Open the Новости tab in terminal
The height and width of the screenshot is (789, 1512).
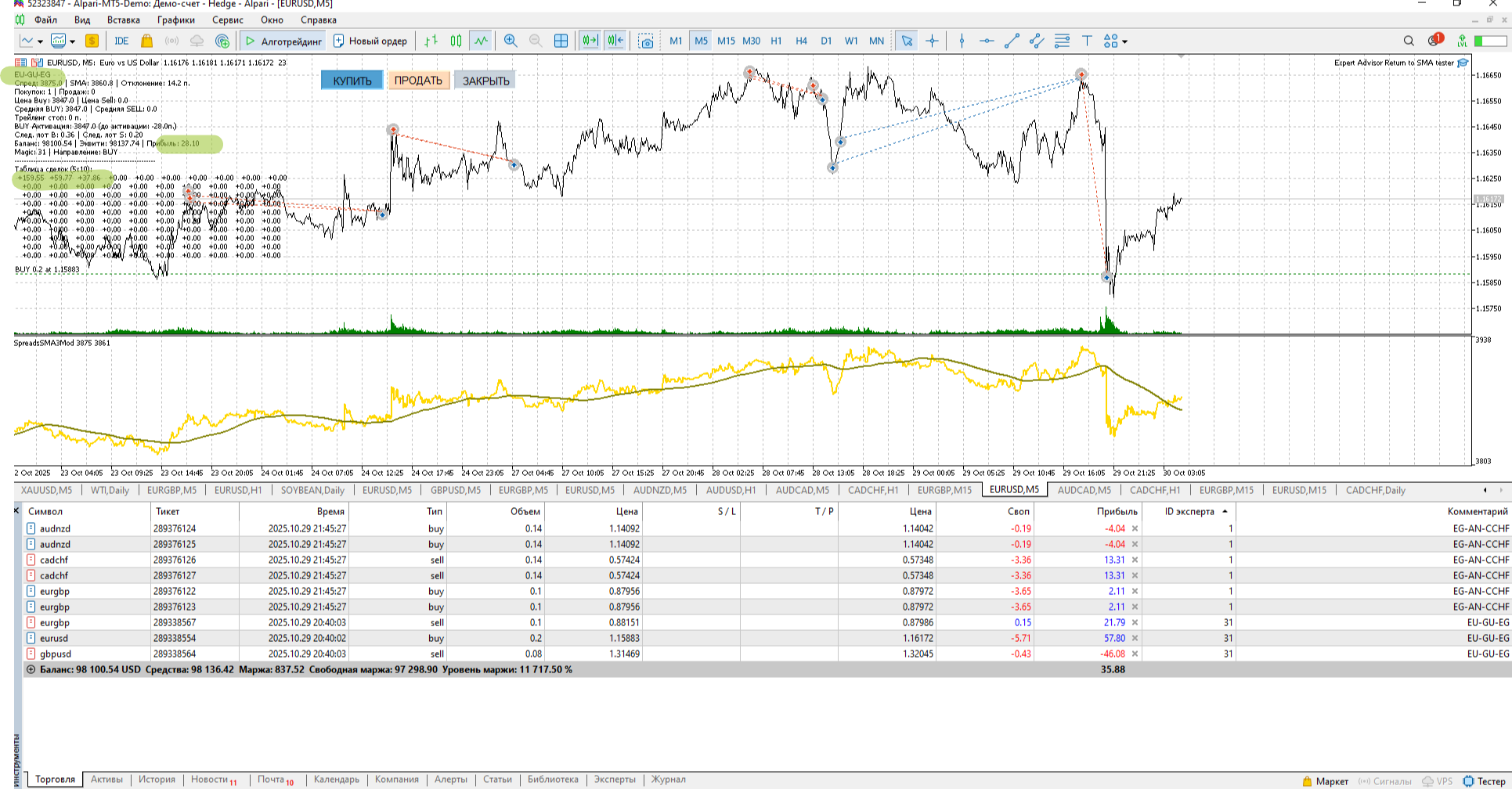click(214, 780)
